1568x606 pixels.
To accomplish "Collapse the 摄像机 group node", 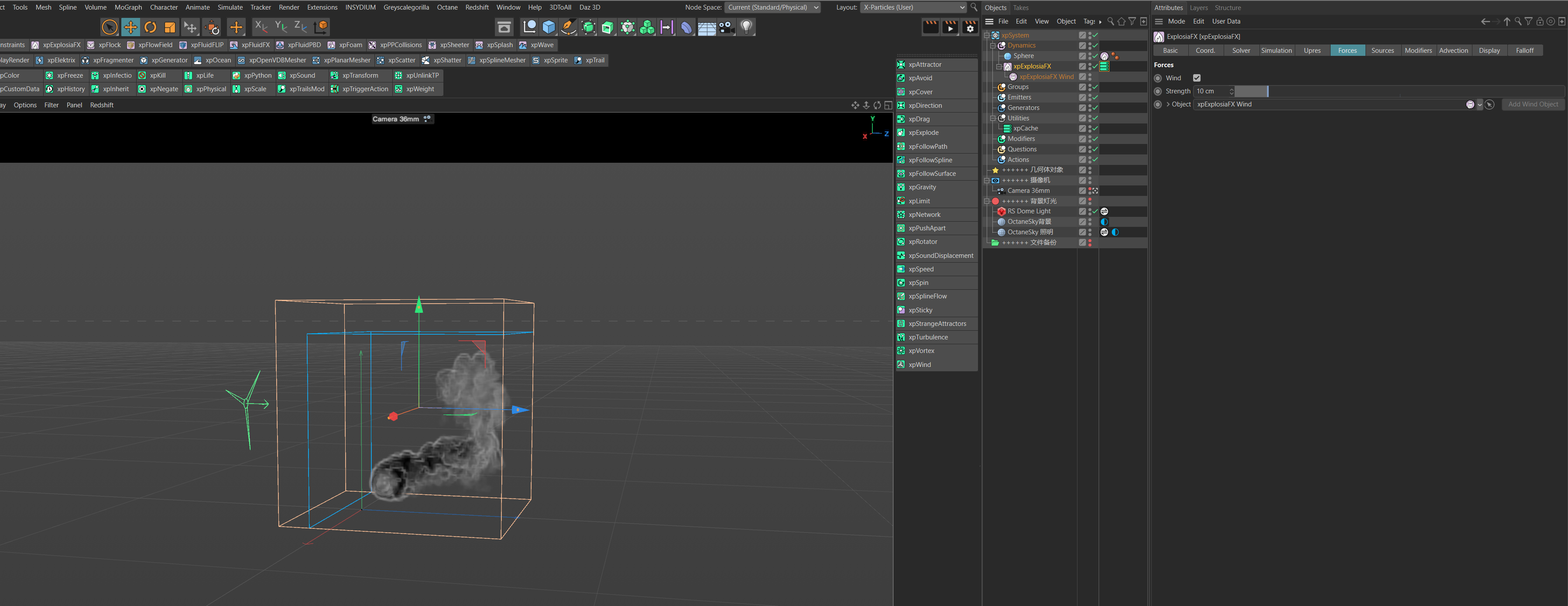I will pyautogui.click(x=987, y=180).
